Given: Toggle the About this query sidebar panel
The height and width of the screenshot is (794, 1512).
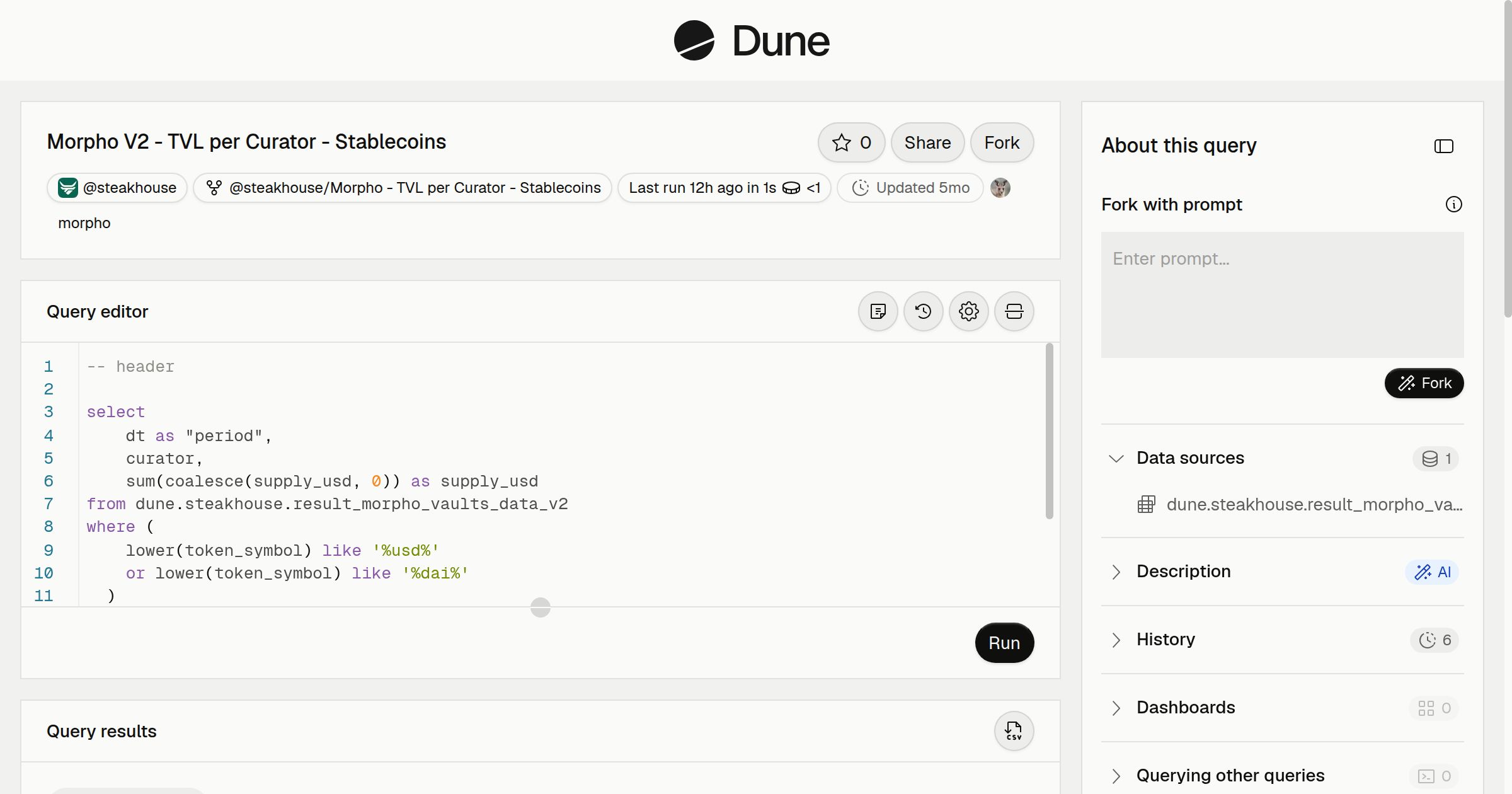Looking at the screenshot, I should [1444, 146].
